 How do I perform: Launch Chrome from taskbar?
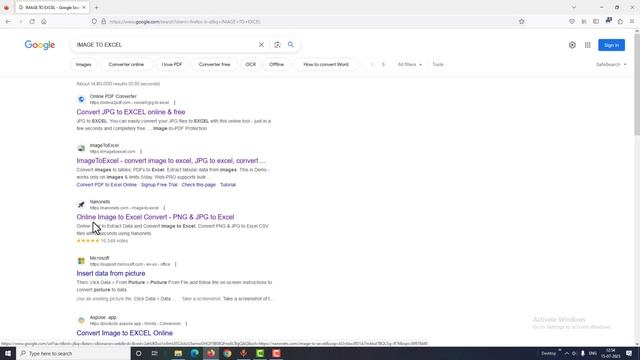(x=227, y=353)
